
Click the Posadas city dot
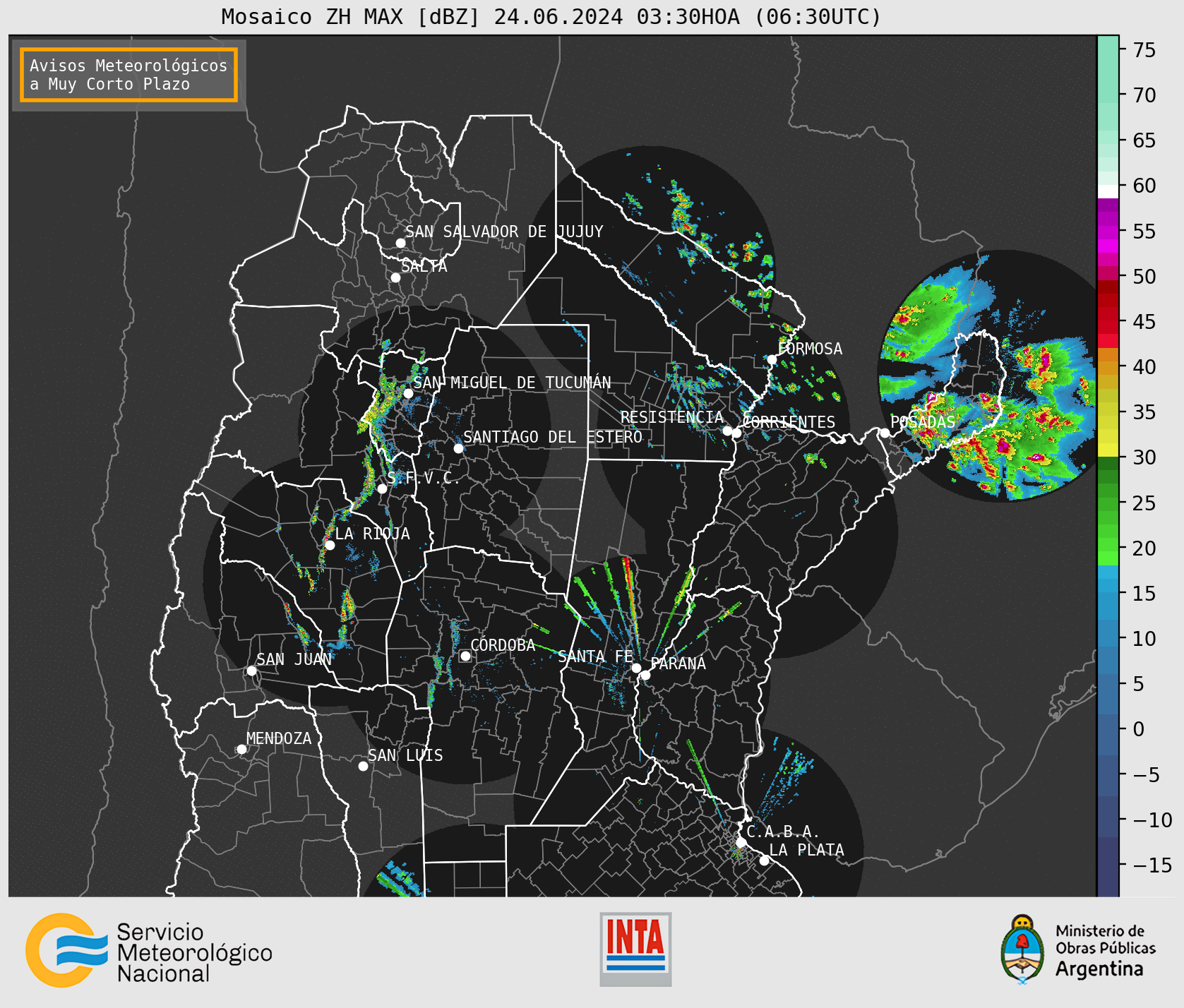coord(885,433)
